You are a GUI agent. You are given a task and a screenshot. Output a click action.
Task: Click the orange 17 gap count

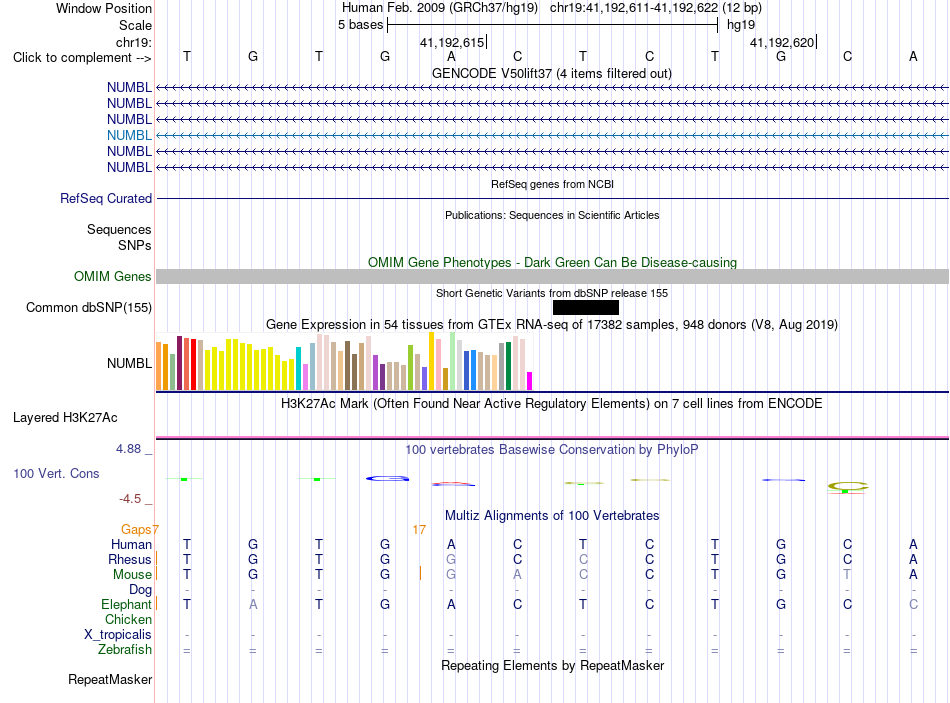[419, 530]
